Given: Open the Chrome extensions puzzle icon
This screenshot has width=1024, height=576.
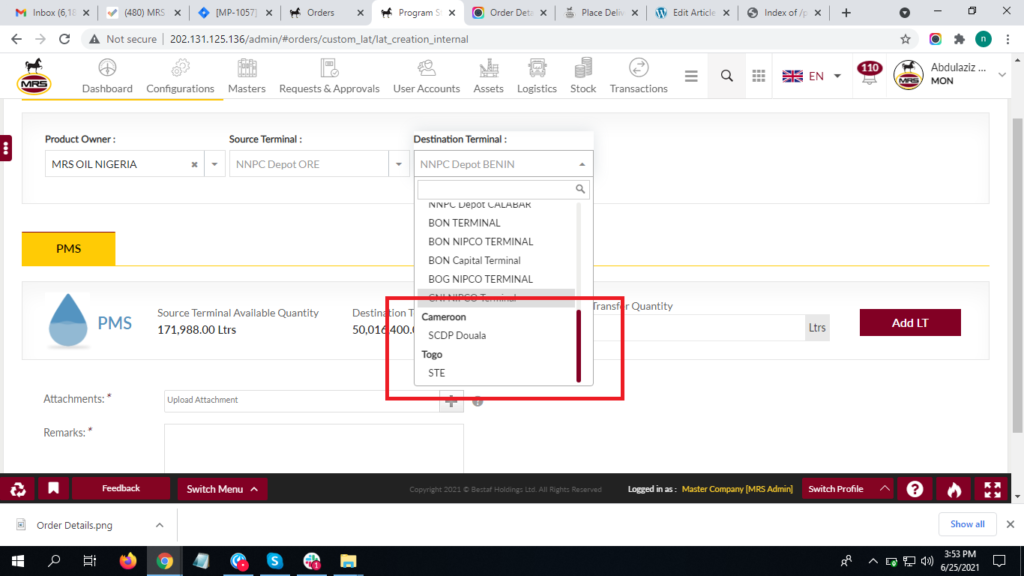Looking at the screenshot, I should coord(959,39).
